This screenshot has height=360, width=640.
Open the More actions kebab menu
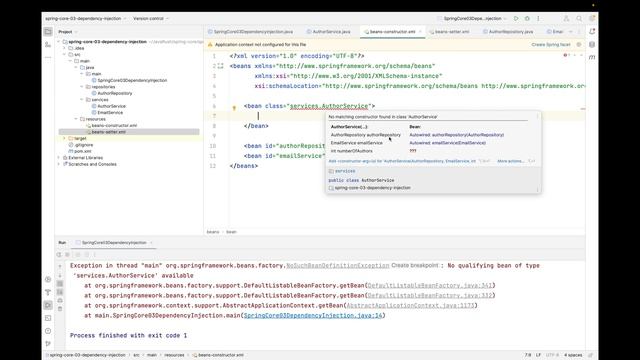click(538, 18)
